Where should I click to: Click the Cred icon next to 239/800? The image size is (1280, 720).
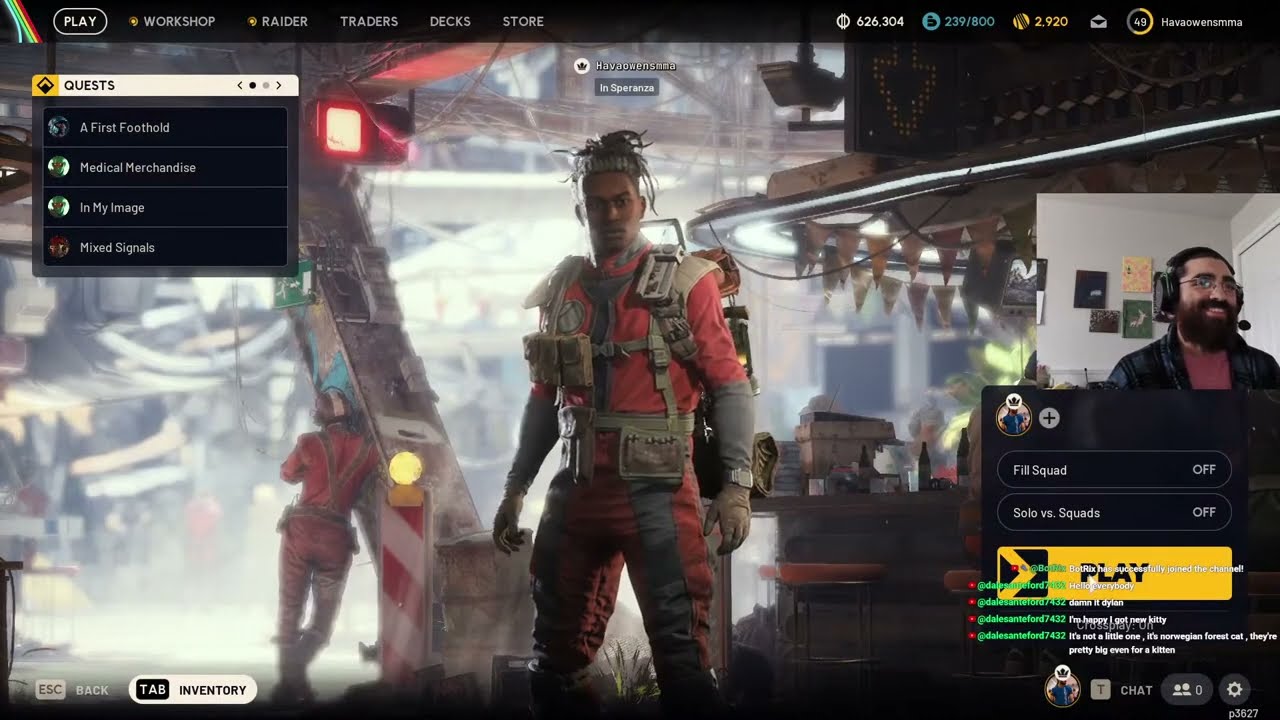tap(931, 21)
